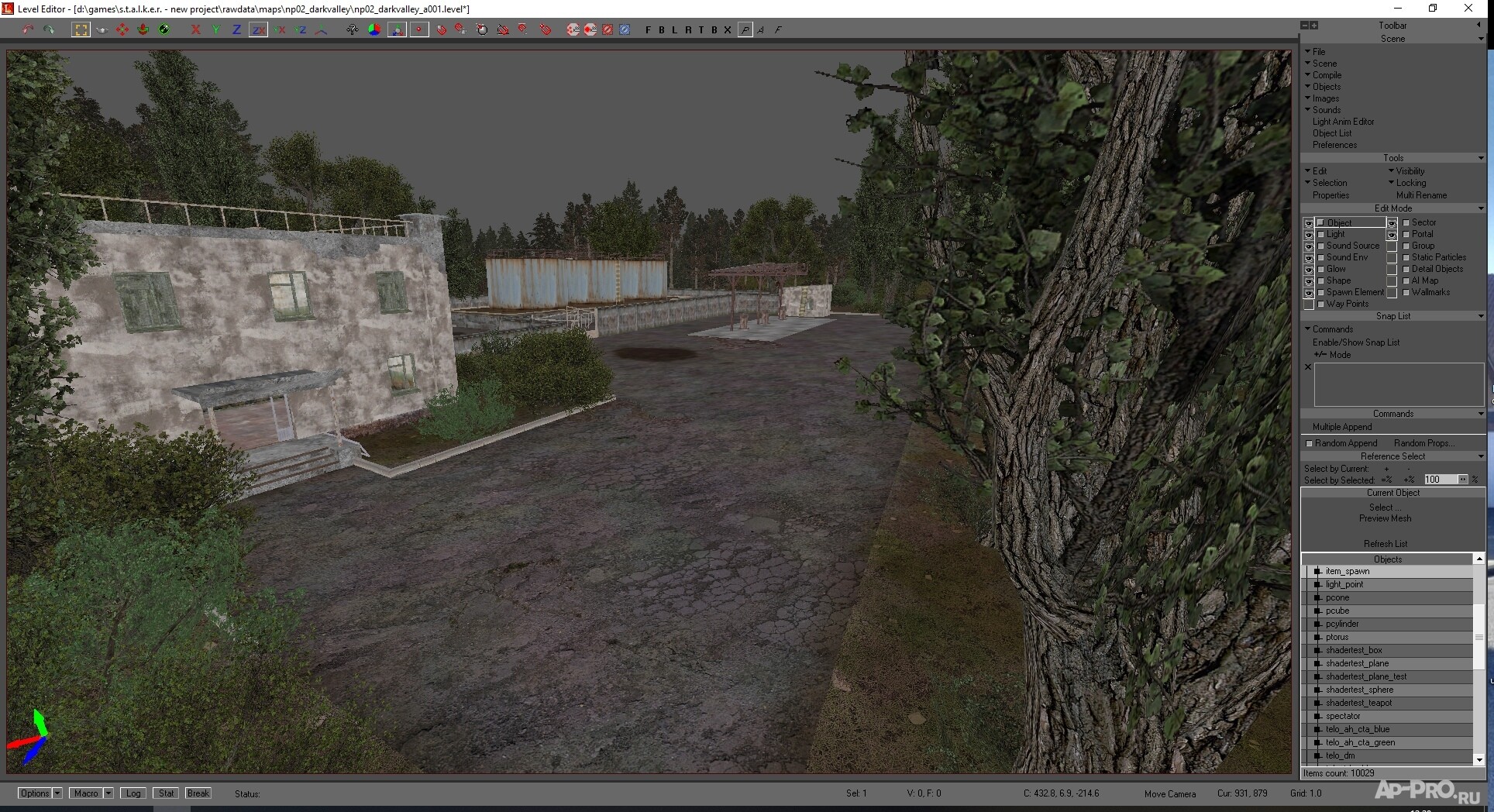1494x812 pixels.
Task: Expand the Compile menu in Scene panel
Action: (1327, 75)
